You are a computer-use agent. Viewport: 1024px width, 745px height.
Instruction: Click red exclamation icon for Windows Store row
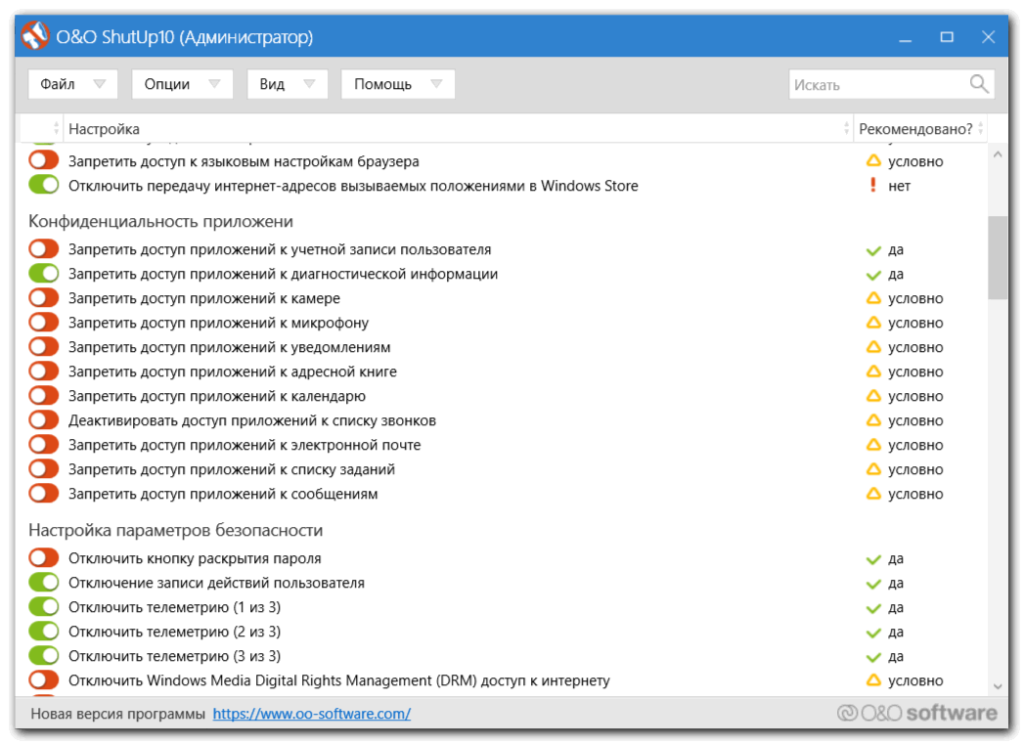[x=872, y=186]
